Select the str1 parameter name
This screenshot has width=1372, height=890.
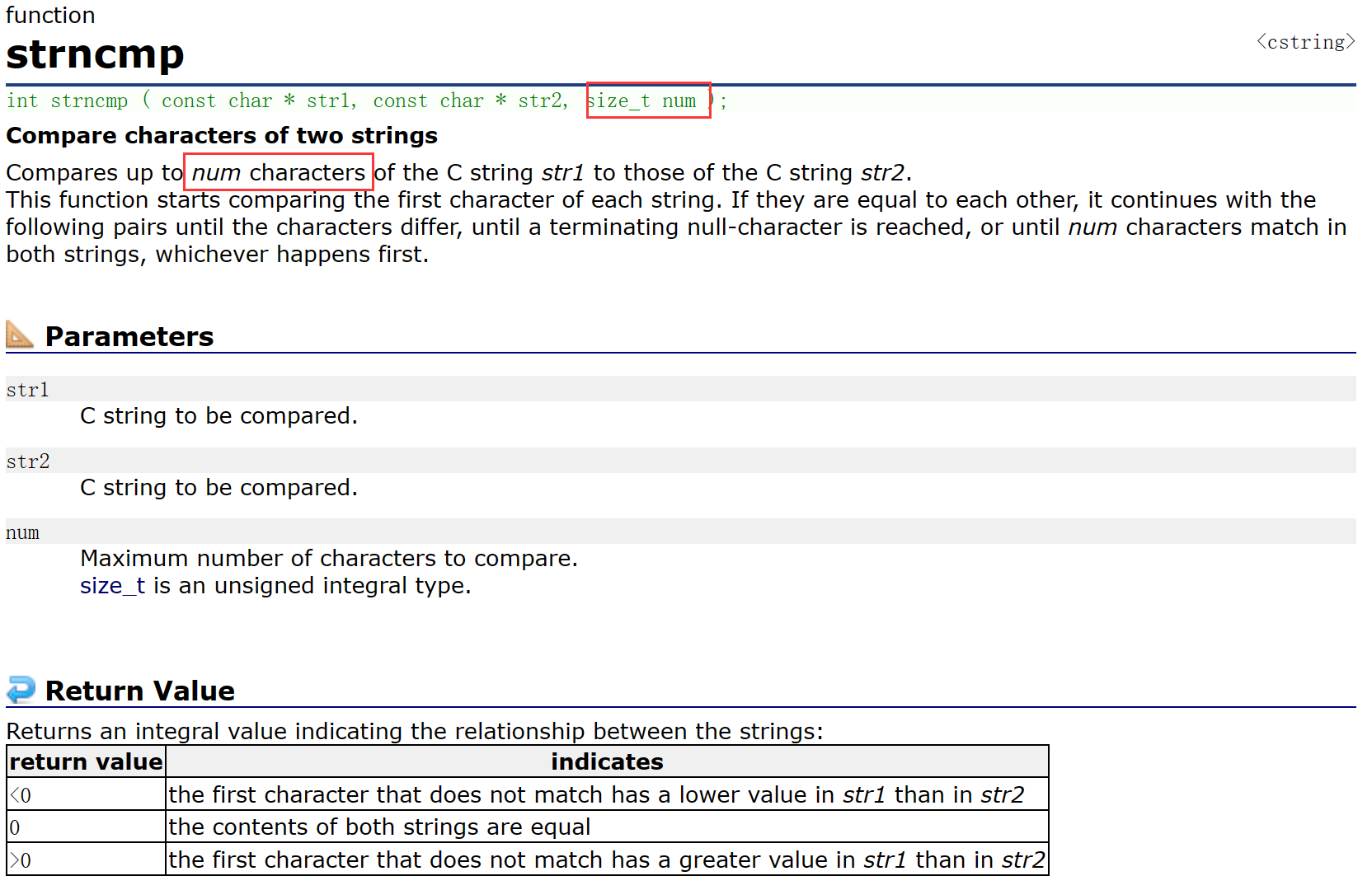coord(28,390)
